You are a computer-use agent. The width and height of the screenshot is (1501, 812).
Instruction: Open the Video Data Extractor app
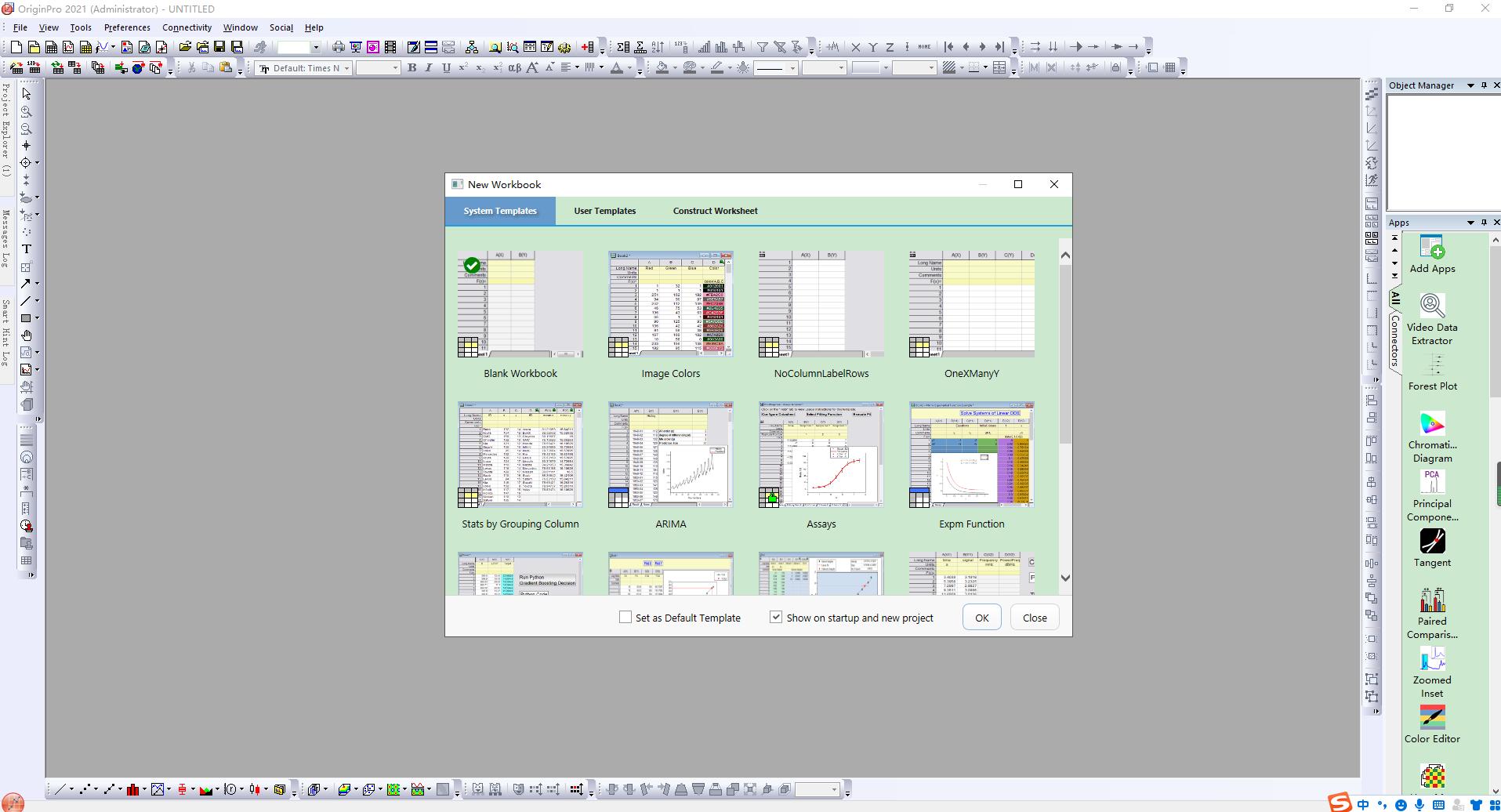[x=1432, y=306]
